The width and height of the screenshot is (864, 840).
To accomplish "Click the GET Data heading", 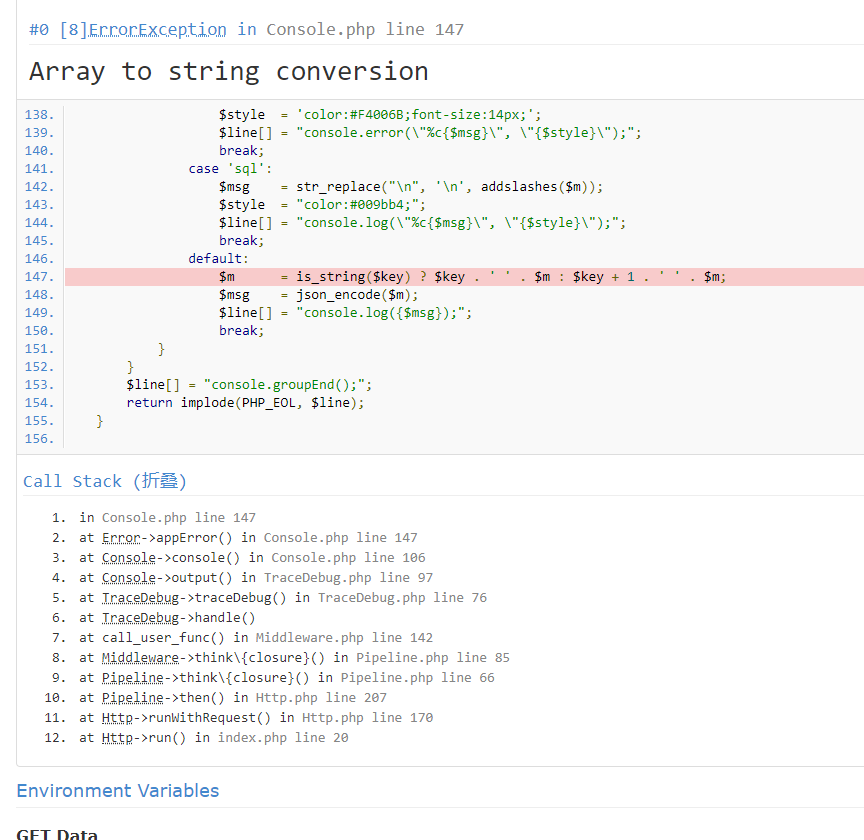I will [57, 833].
